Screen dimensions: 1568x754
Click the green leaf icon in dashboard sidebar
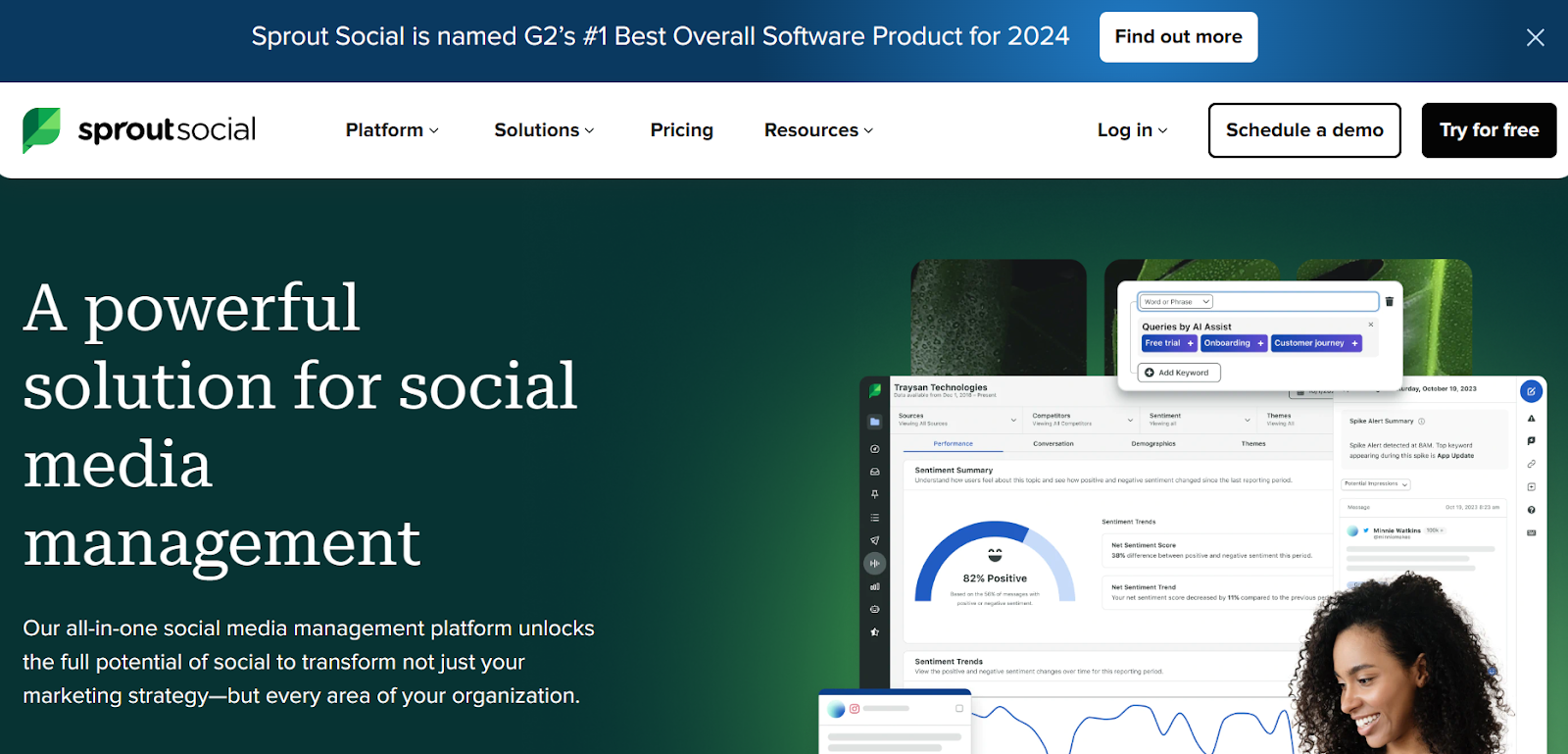pos(875,390)
